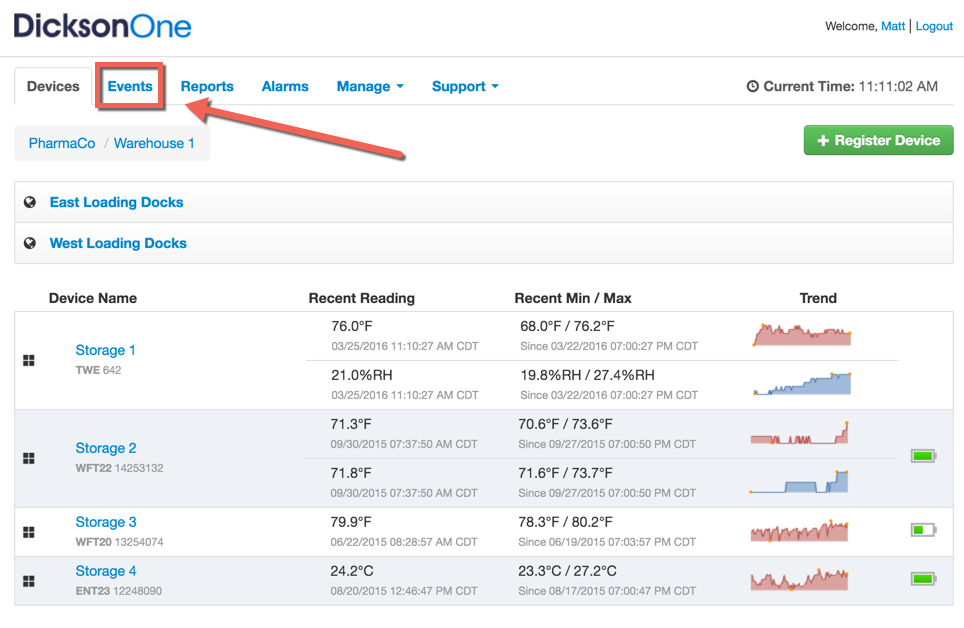Click the 68.0°F / 76.2°F range
964x628 pixels.
coord(567,326)
